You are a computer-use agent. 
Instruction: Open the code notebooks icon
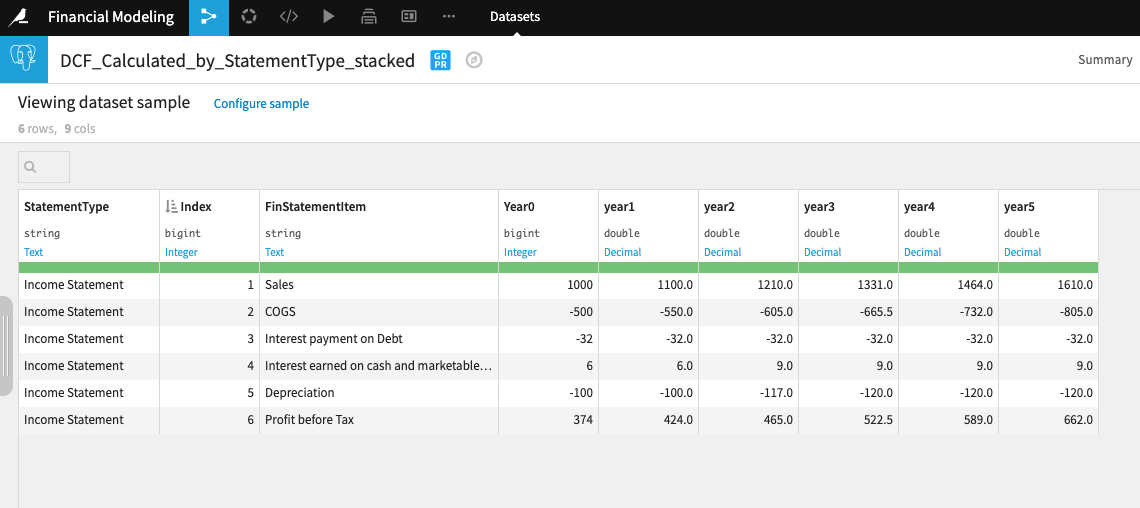pos(289,17)
